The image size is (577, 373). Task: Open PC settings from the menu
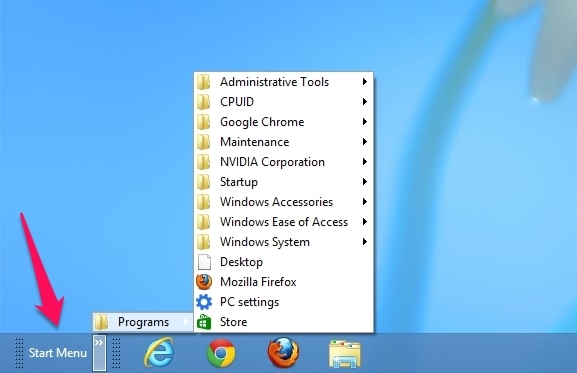pos(284,302)
